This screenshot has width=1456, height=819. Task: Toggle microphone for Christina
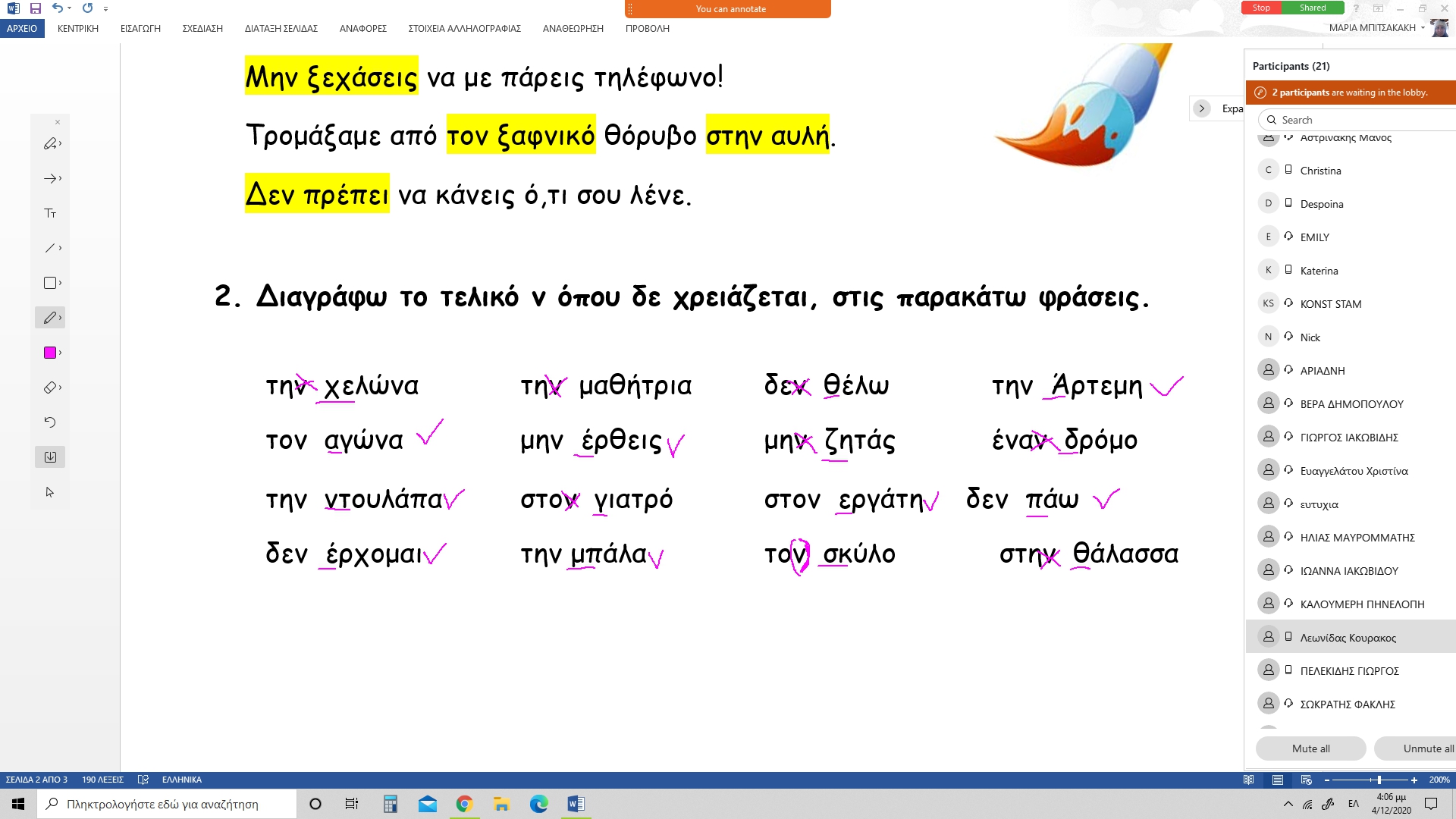click(1288, 170)
